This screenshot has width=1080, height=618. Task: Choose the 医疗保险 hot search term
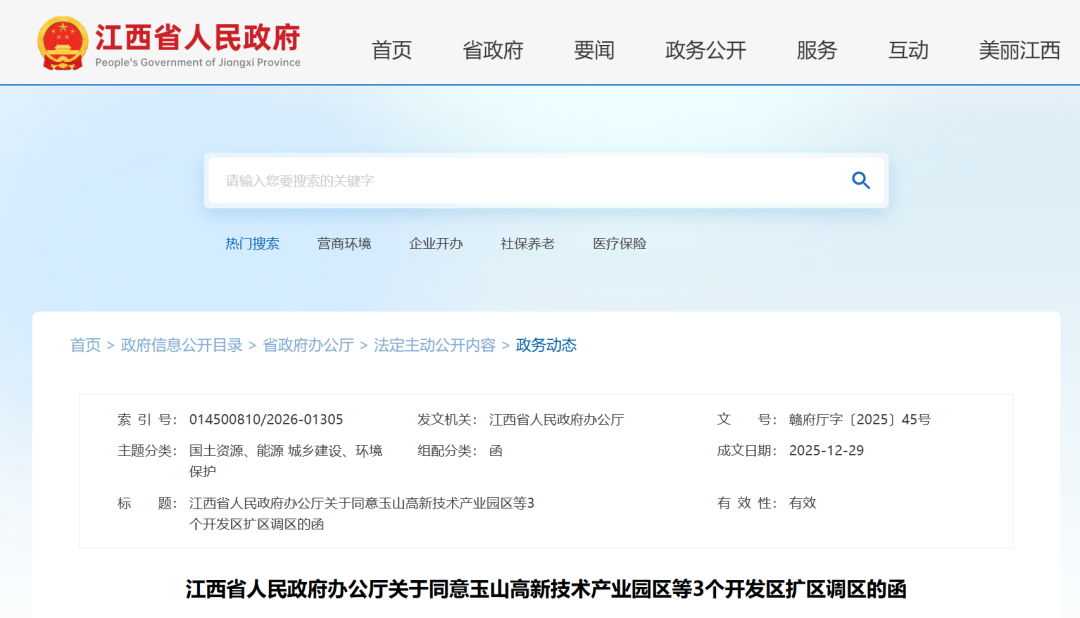(x=620, y=244)
